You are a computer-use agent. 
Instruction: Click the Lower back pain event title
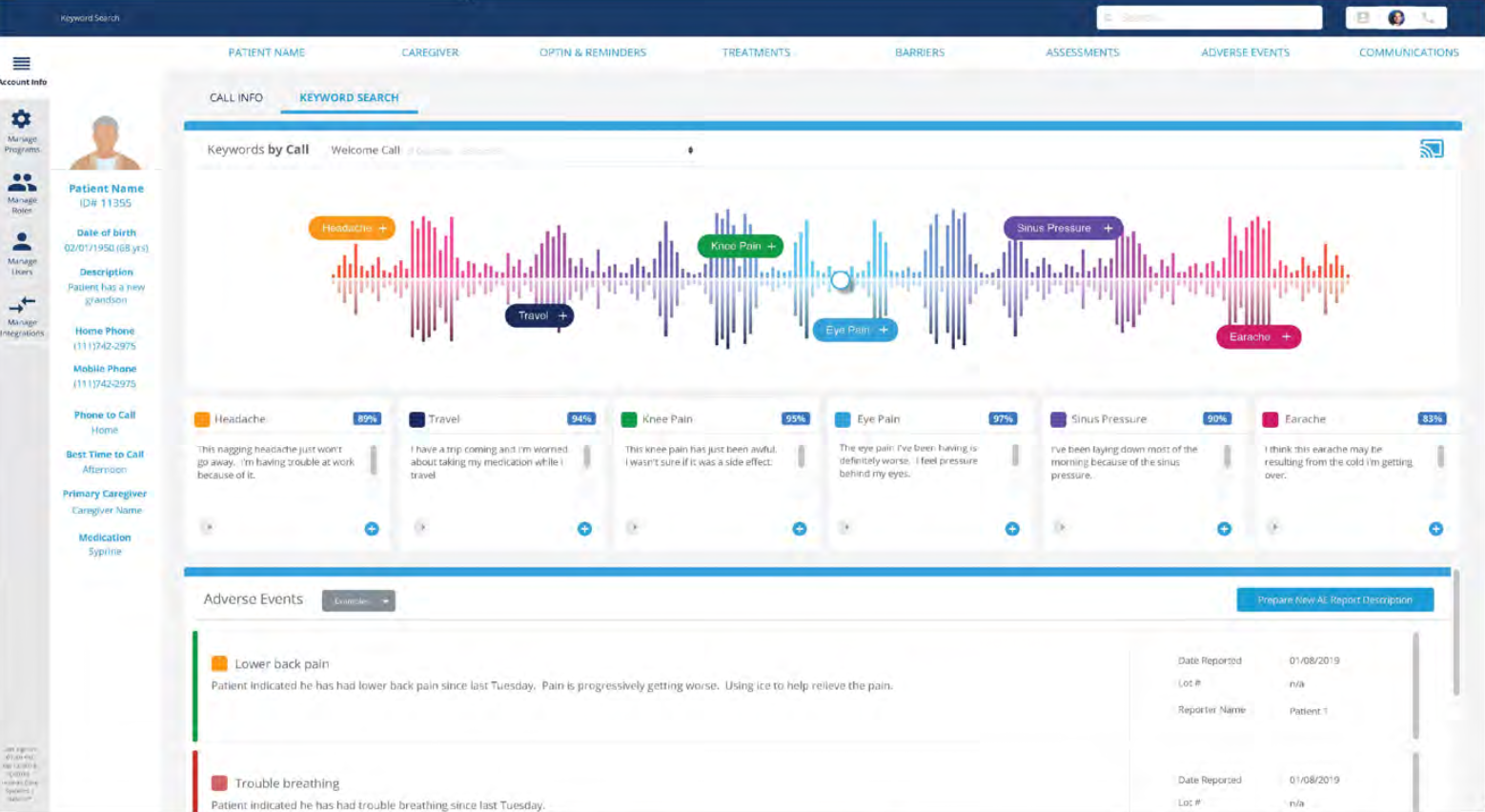[282, 663]
